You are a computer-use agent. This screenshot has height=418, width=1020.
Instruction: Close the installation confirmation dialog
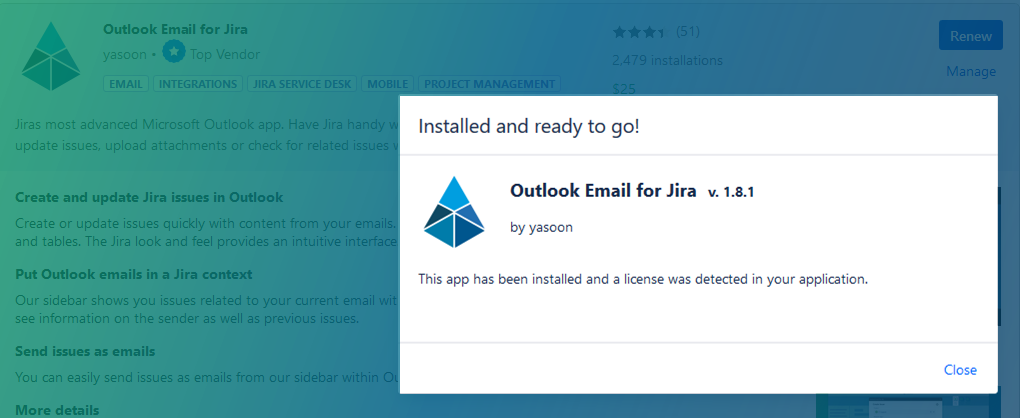click(x=959, y=370)
